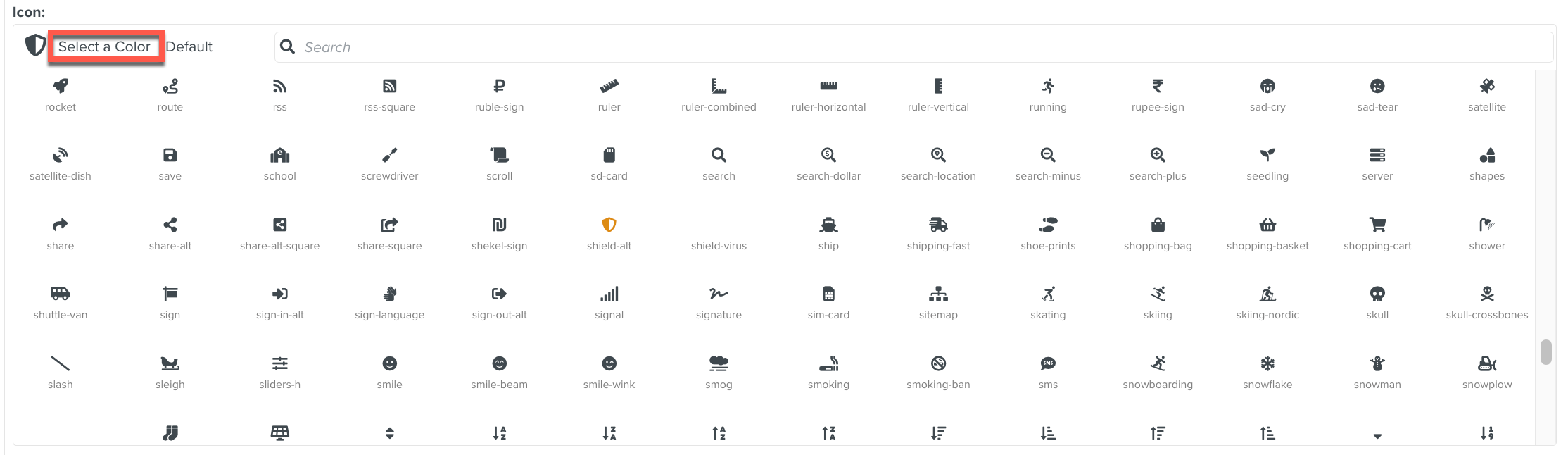This screenshot has height=455, width=1568.
Task: Choose the sign-out-alt icon
Action: (x=499, y=294)
